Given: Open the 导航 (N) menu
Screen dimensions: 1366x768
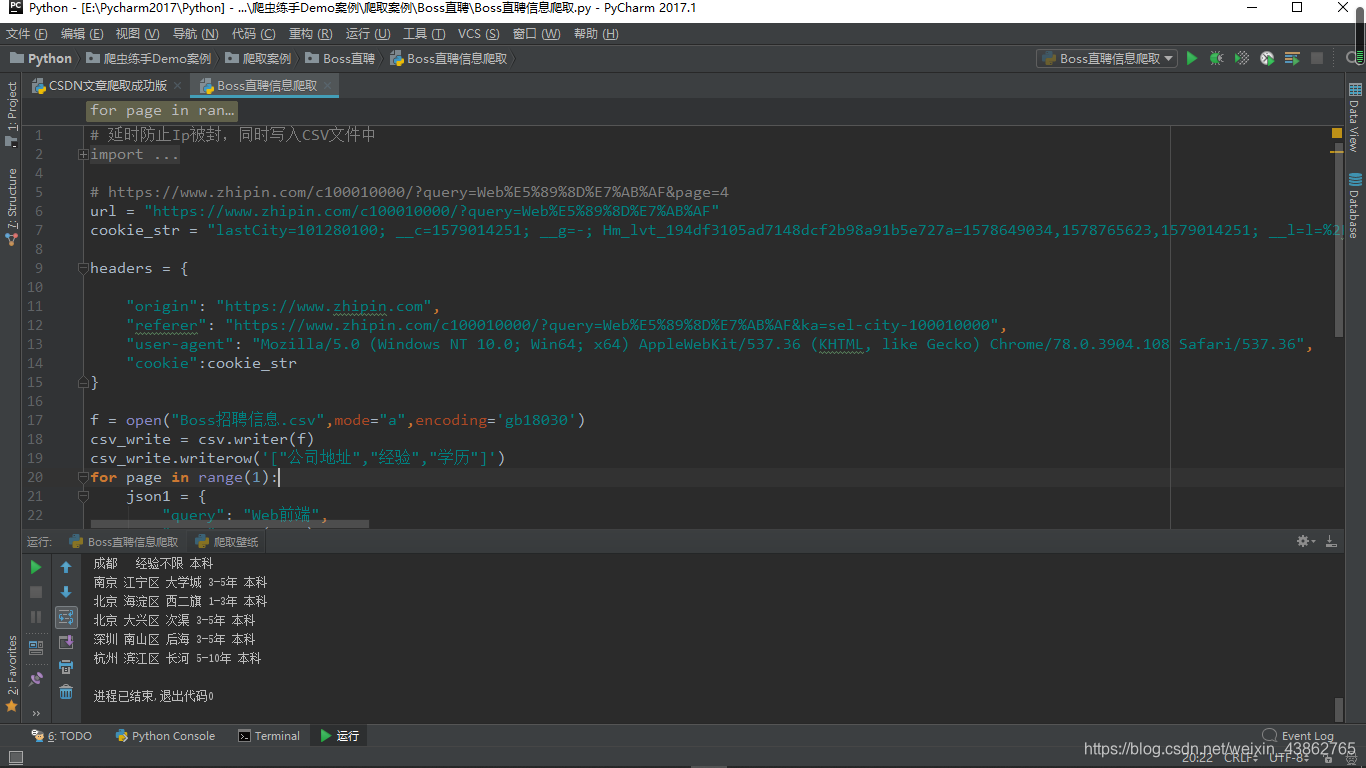Looking at the screenshot, I should [197, 34].
